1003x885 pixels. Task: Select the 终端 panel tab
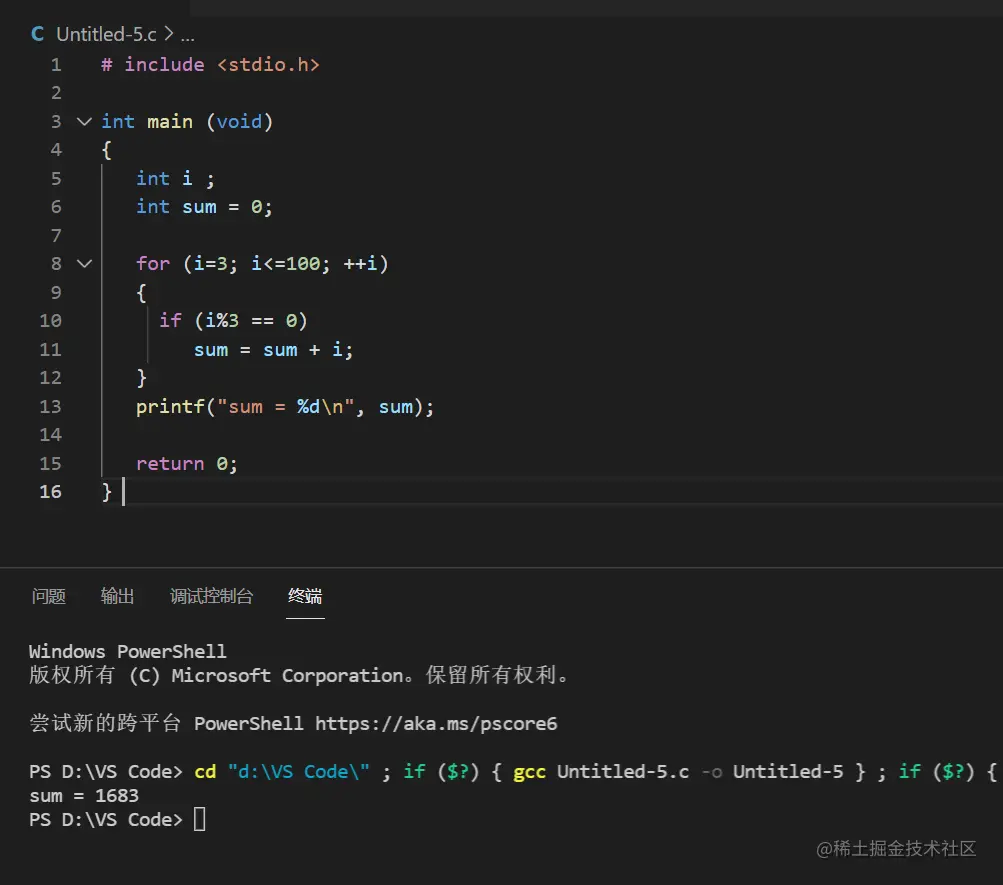coord(305,597)
